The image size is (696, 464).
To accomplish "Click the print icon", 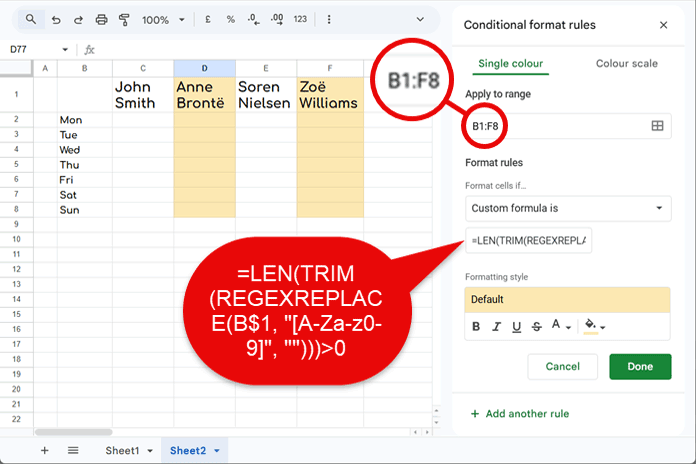I will (x=102, y=20).
